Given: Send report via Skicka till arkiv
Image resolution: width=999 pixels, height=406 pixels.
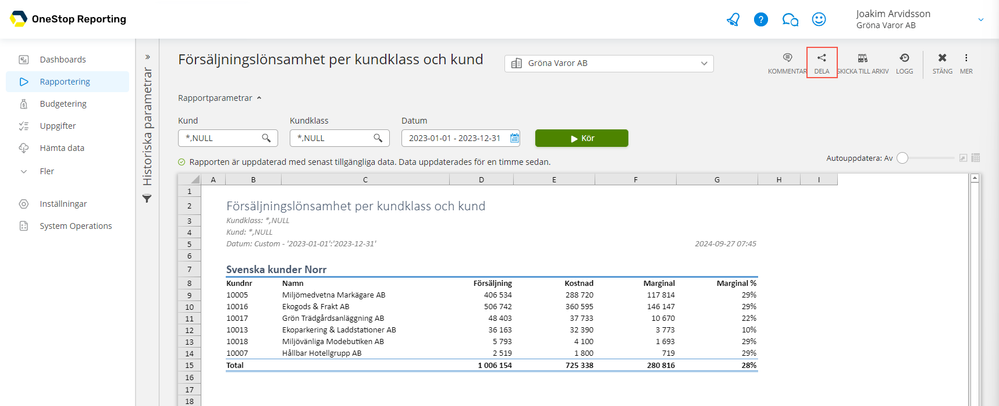Looking at the screenshot, I should tap(863, 63).
